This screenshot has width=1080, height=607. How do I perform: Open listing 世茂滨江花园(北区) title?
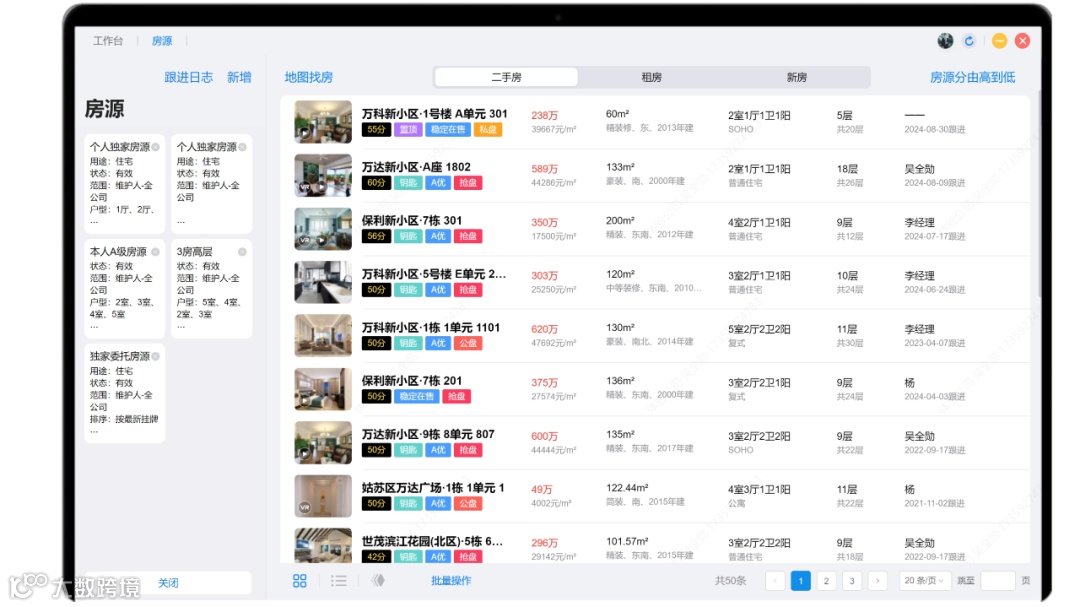click(433, 541)
